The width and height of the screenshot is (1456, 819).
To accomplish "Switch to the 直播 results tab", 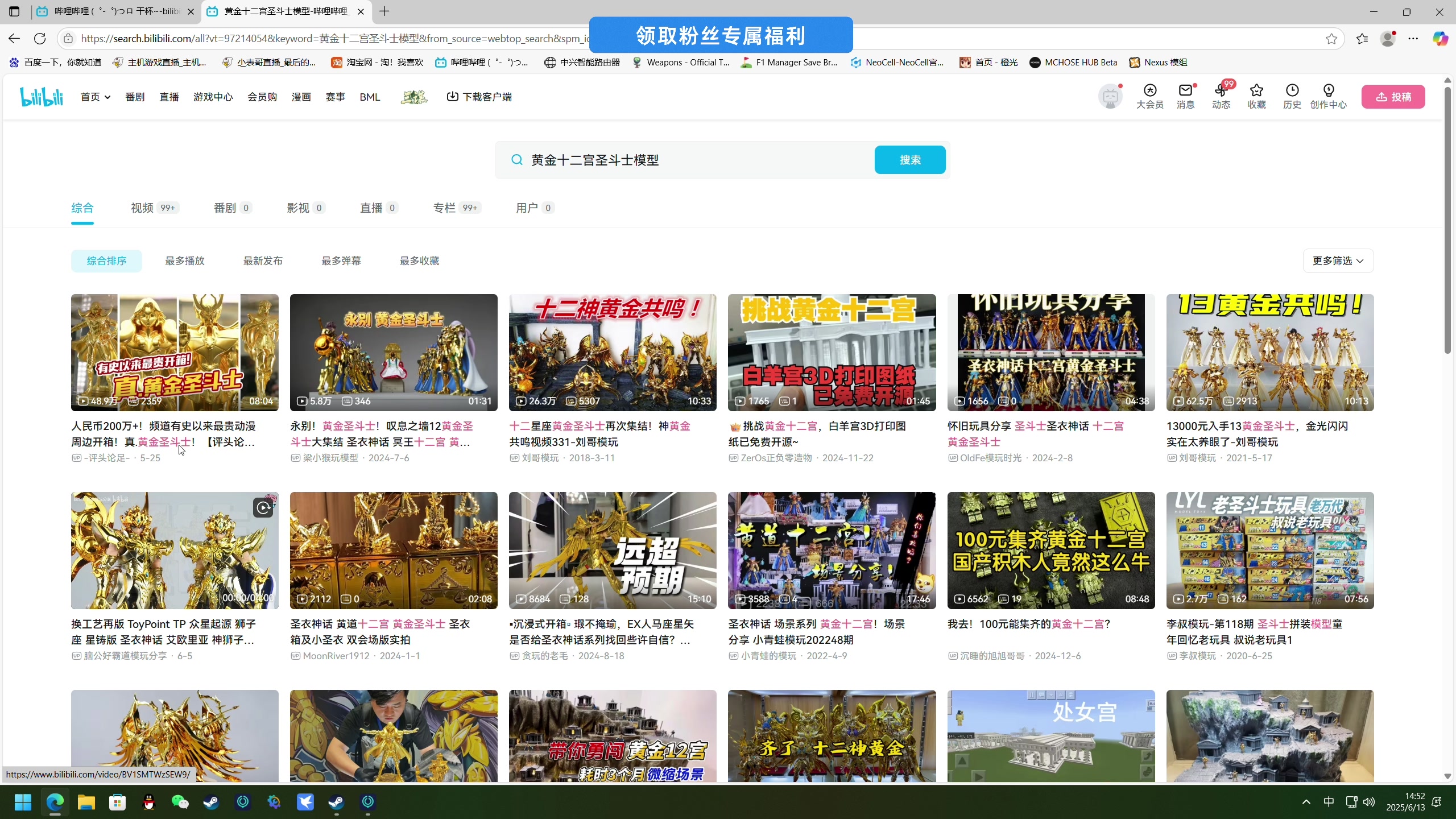I will click(x=378, y=208).
